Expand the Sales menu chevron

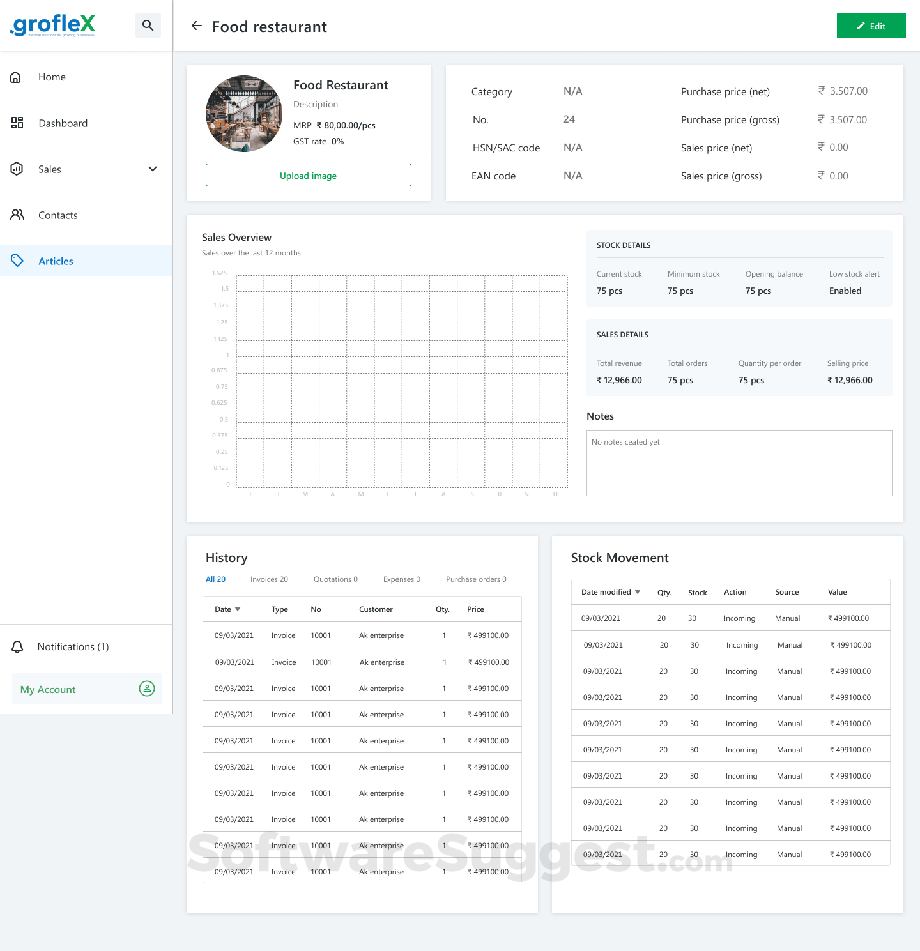pos(152,168)
